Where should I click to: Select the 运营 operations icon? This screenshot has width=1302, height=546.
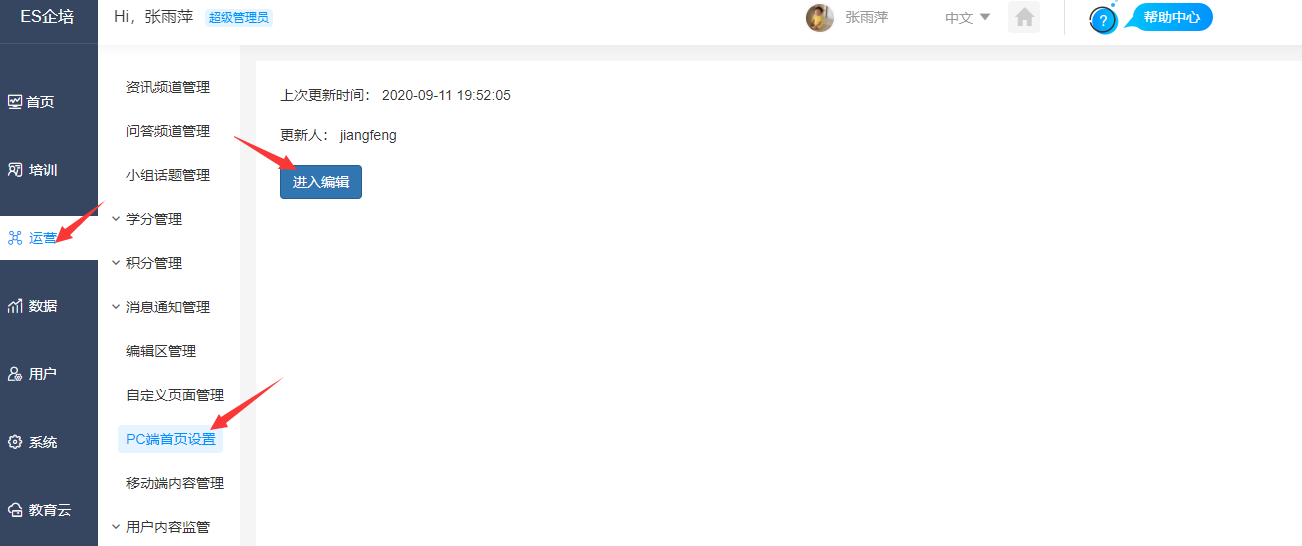tap(15, 238)
